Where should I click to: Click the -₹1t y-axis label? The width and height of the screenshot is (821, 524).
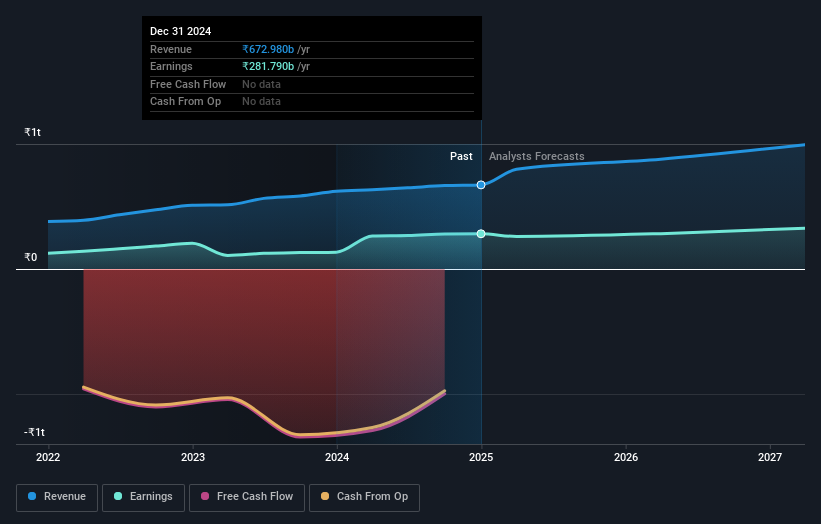tap(34, 432)
